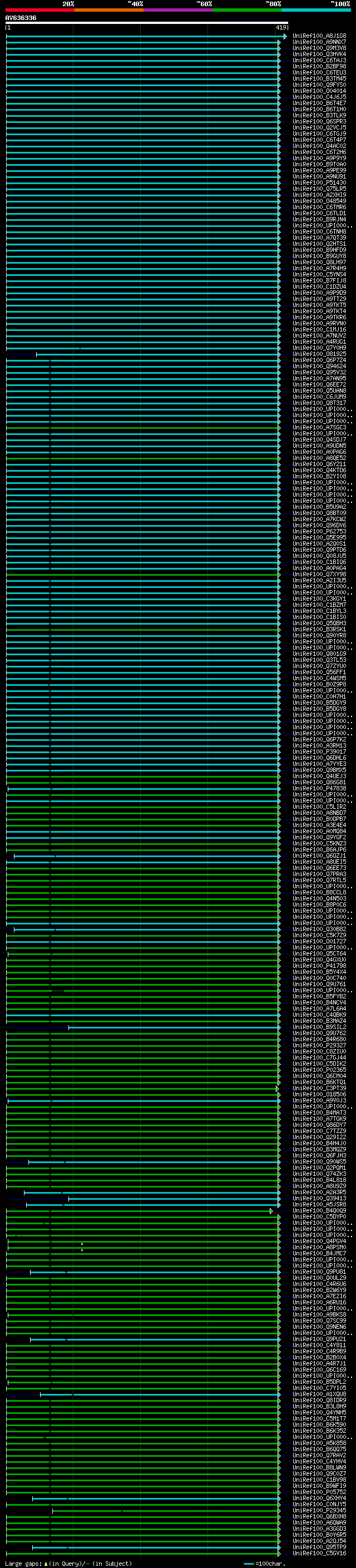Click the cyan ~100% legend color bar
This screenshot has width=356, height=1568.
click(x=315, y=11)
